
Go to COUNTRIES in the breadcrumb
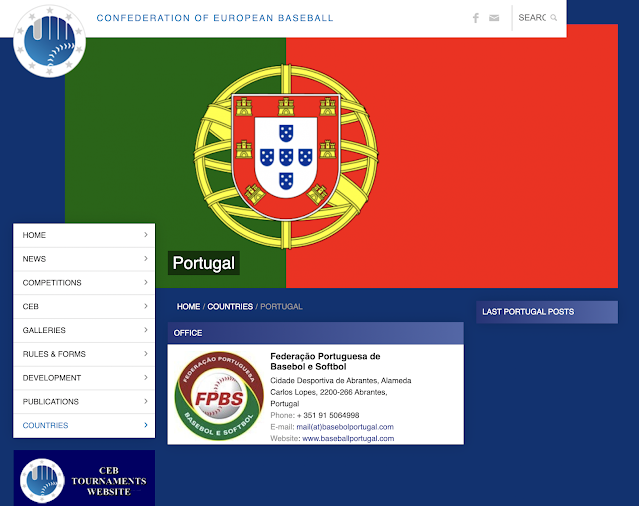(230, 306)
